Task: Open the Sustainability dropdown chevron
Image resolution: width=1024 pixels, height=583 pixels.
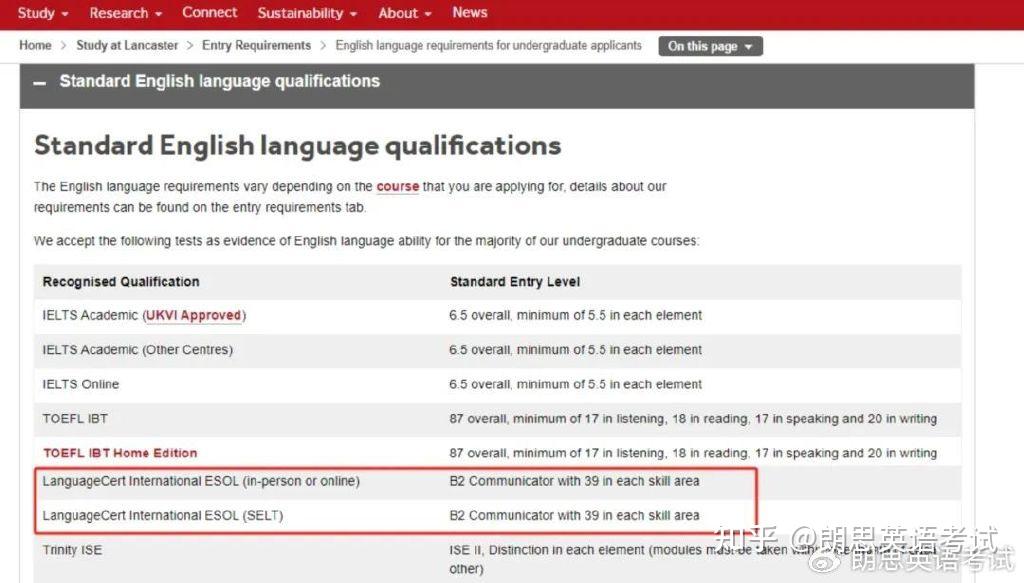Action: [x=352, y=13]
